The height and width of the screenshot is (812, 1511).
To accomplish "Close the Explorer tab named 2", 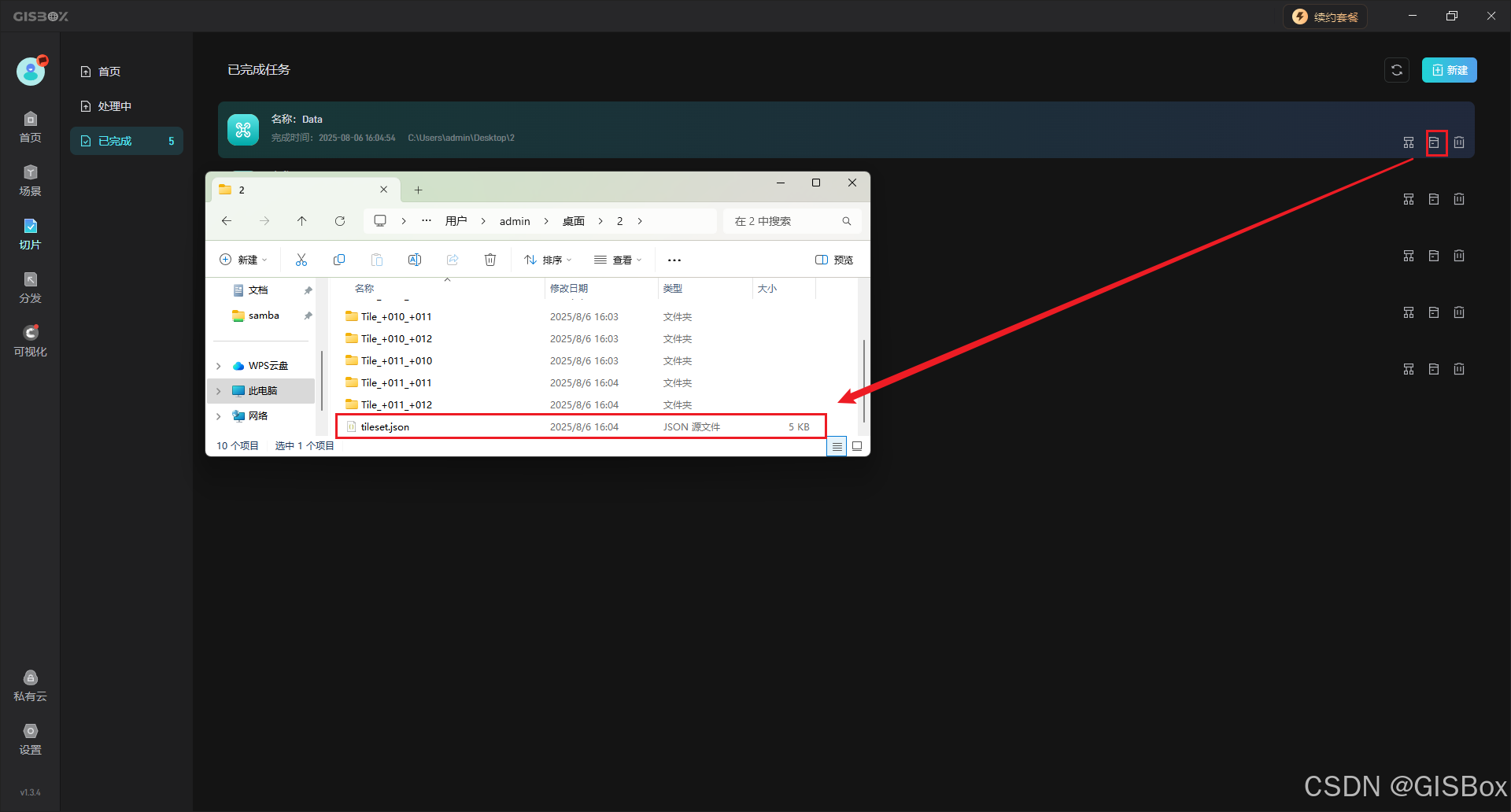I will 383,190.
